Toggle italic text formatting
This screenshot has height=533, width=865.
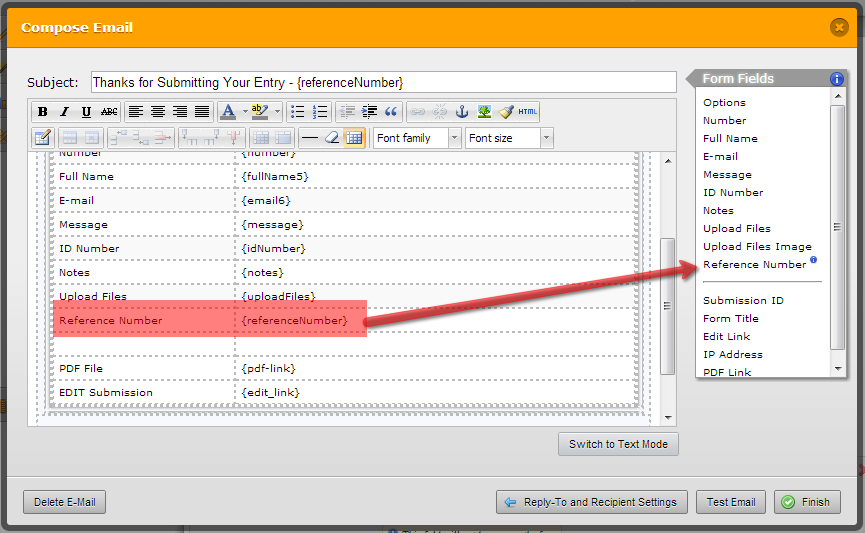(x=64, y=112)
